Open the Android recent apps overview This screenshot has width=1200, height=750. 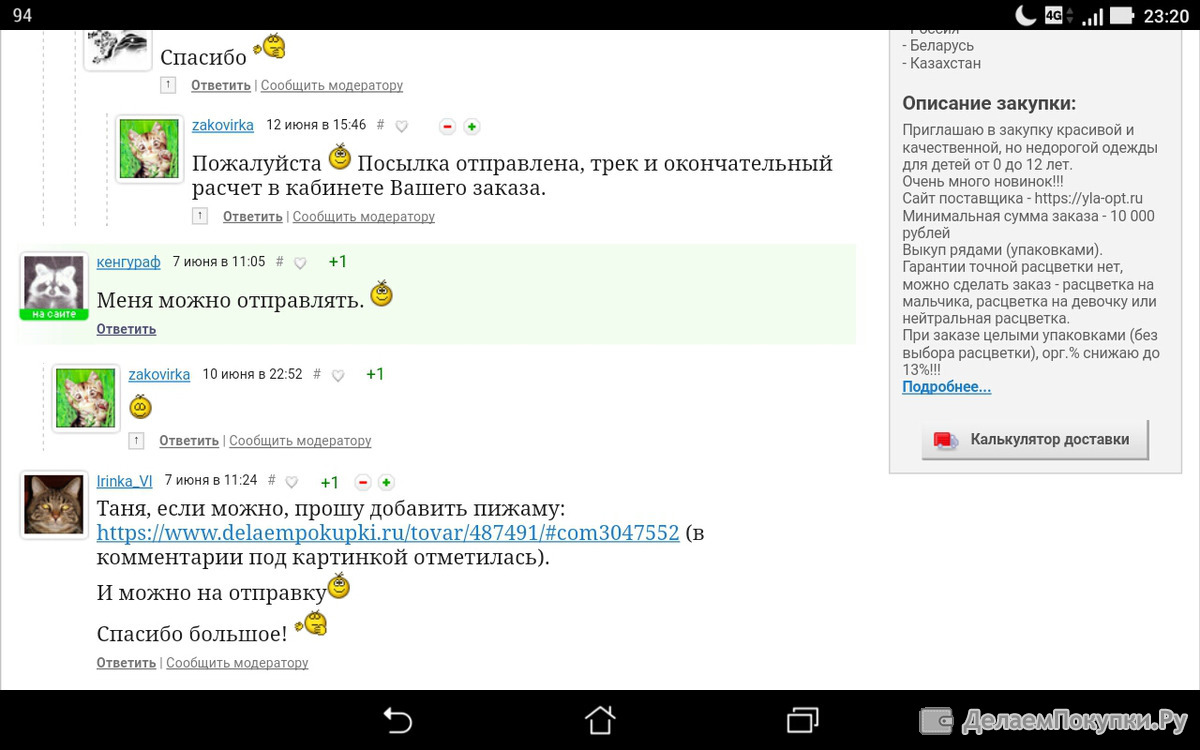pyautogui.click(x=802, y=720)
